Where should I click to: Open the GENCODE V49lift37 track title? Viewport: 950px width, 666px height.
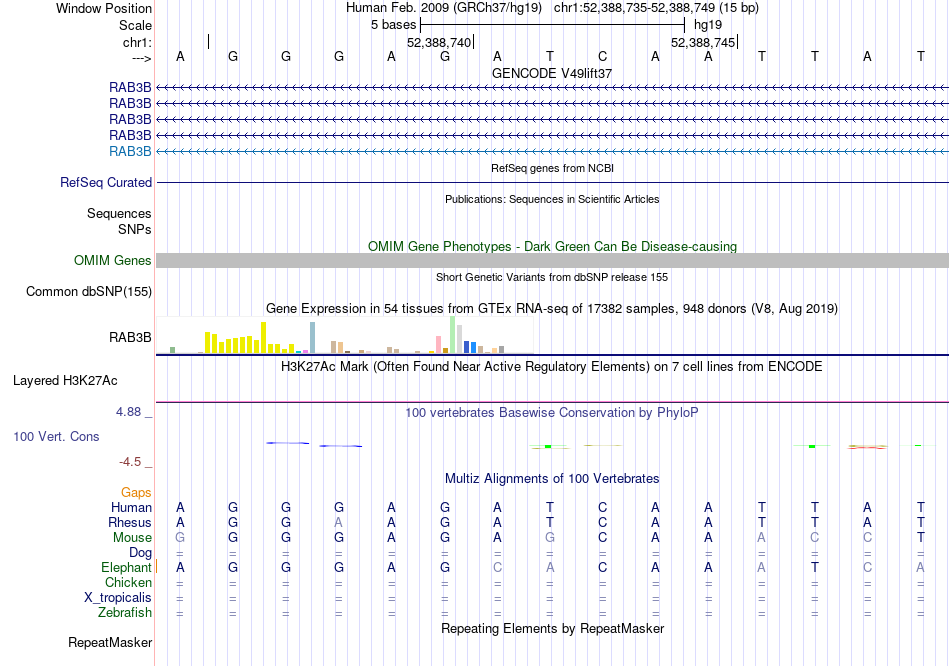click(x=552, y=73)
